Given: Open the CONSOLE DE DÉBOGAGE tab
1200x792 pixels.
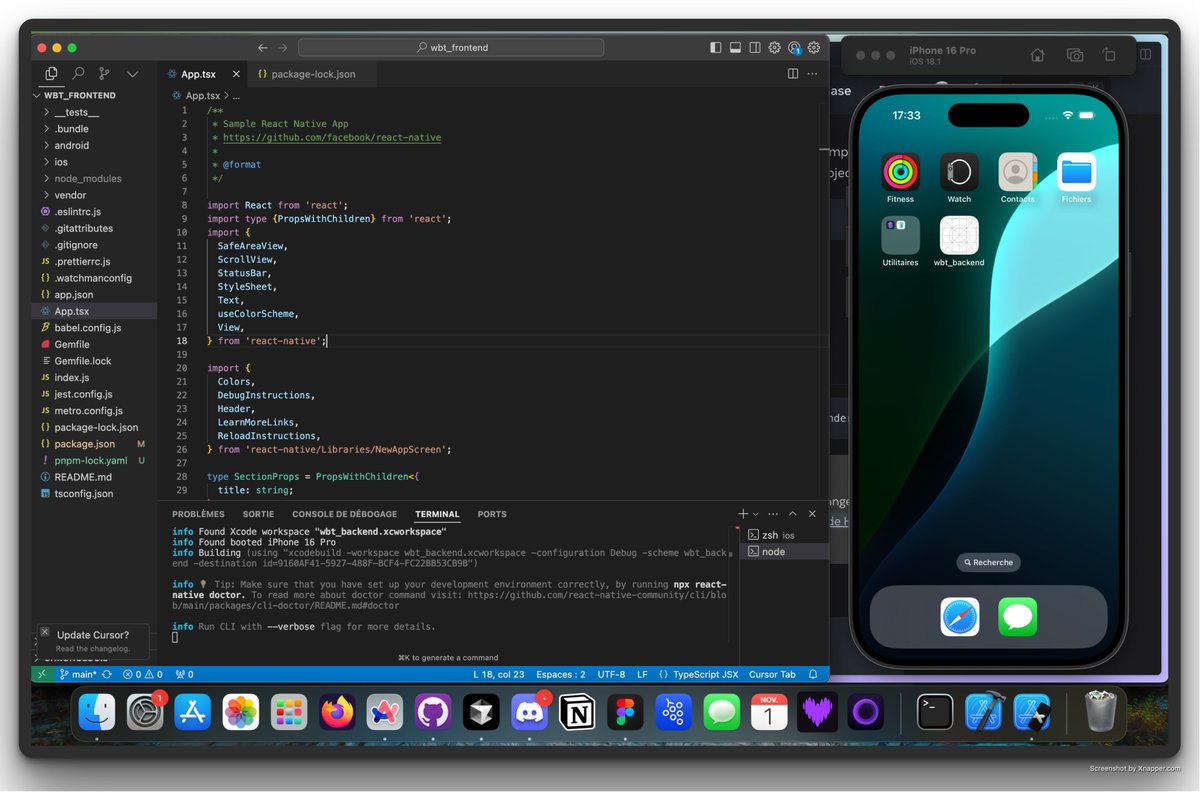Looking at the screenshot, I should [344, 514].
